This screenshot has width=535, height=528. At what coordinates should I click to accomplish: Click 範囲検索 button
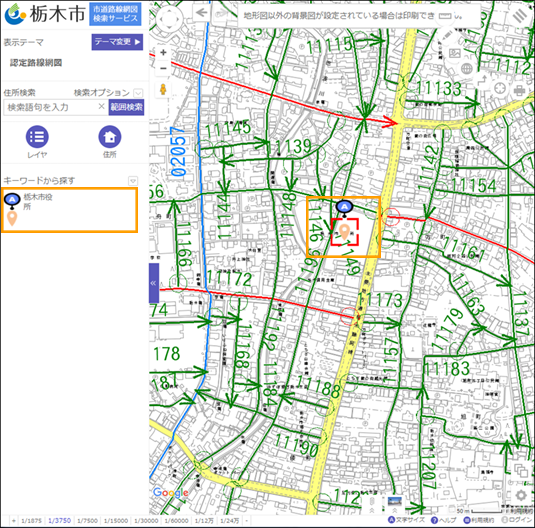pyautogui.click(x=126, y=107)
